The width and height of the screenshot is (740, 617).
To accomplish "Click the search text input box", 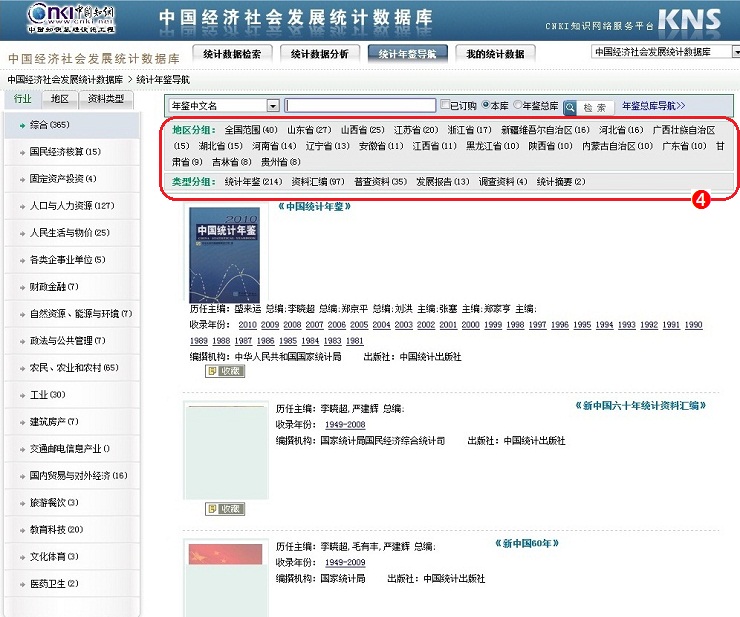I will pos(360,105).
